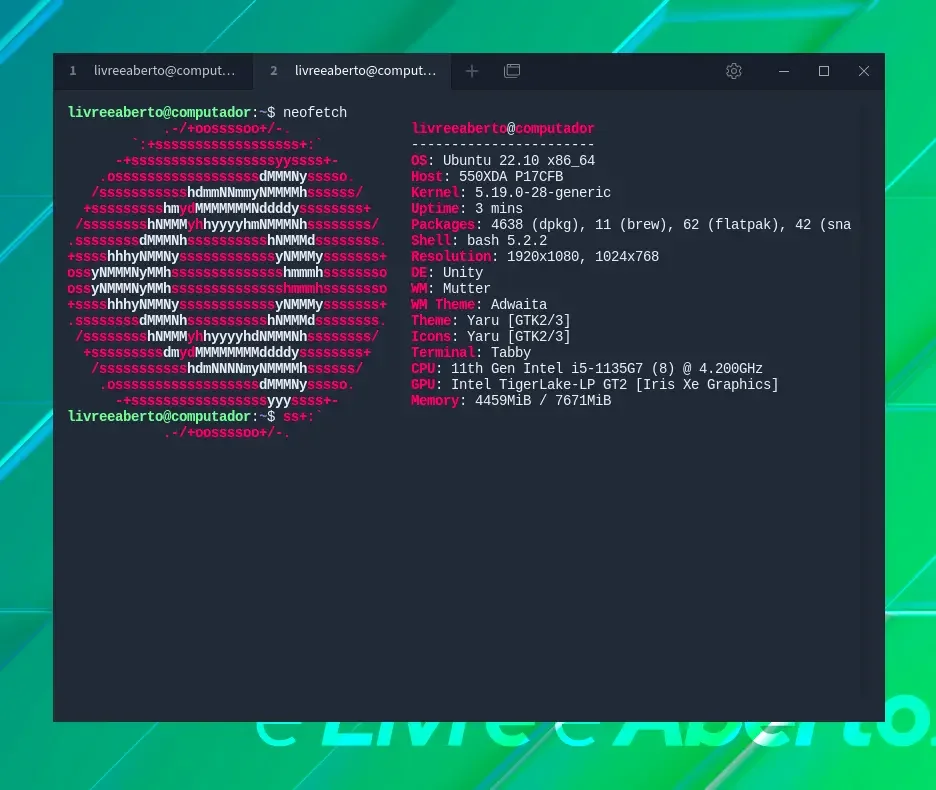Select the second livreeaberto@comput... tab
This screenshot has width=936, height=790.
352,71
